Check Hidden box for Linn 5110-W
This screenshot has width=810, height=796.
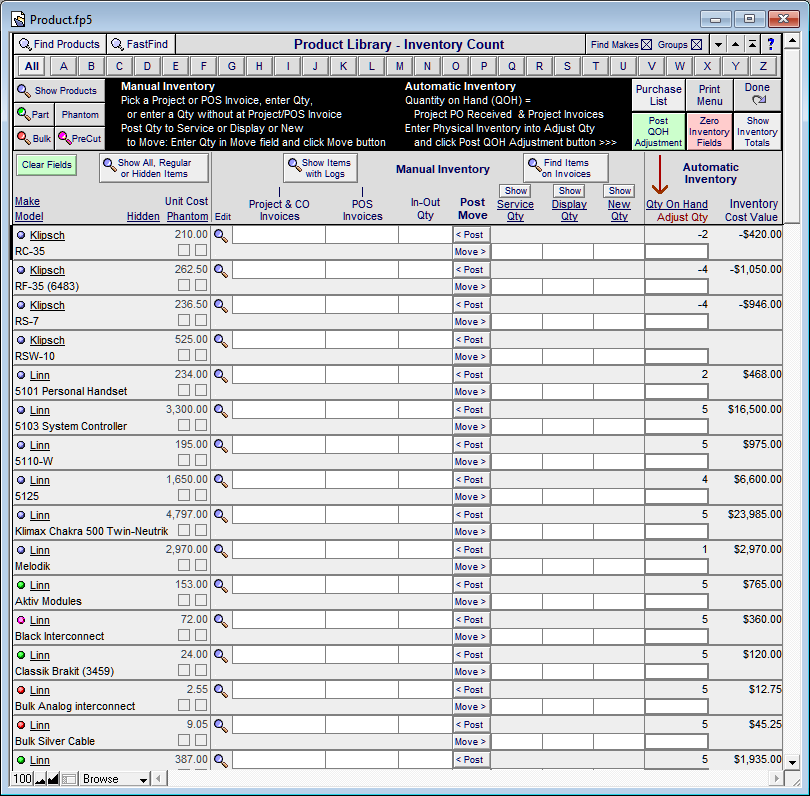(184, 460)
